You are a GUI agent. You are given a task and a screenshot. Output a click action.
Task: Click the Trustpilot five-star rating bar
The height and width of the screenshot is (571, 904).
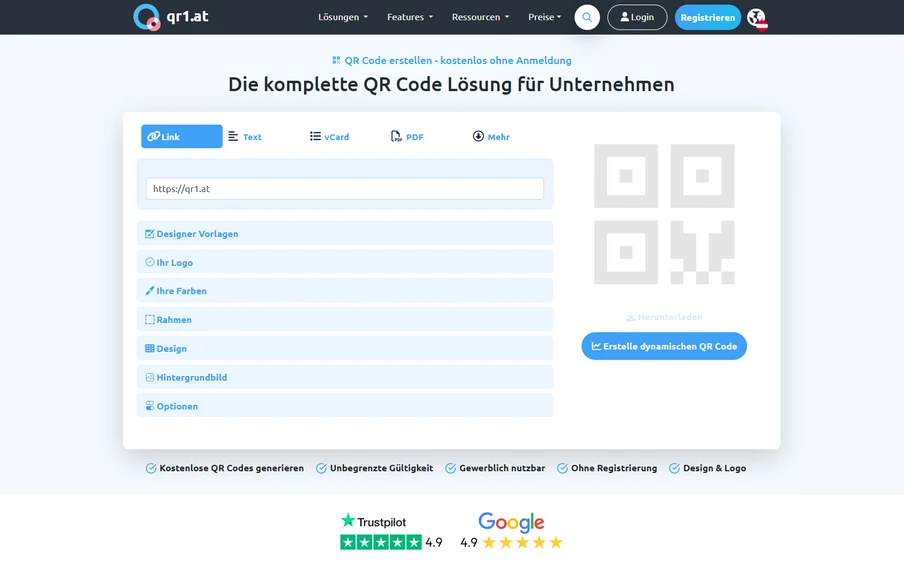pyautogui.click(x=381, y=542)
